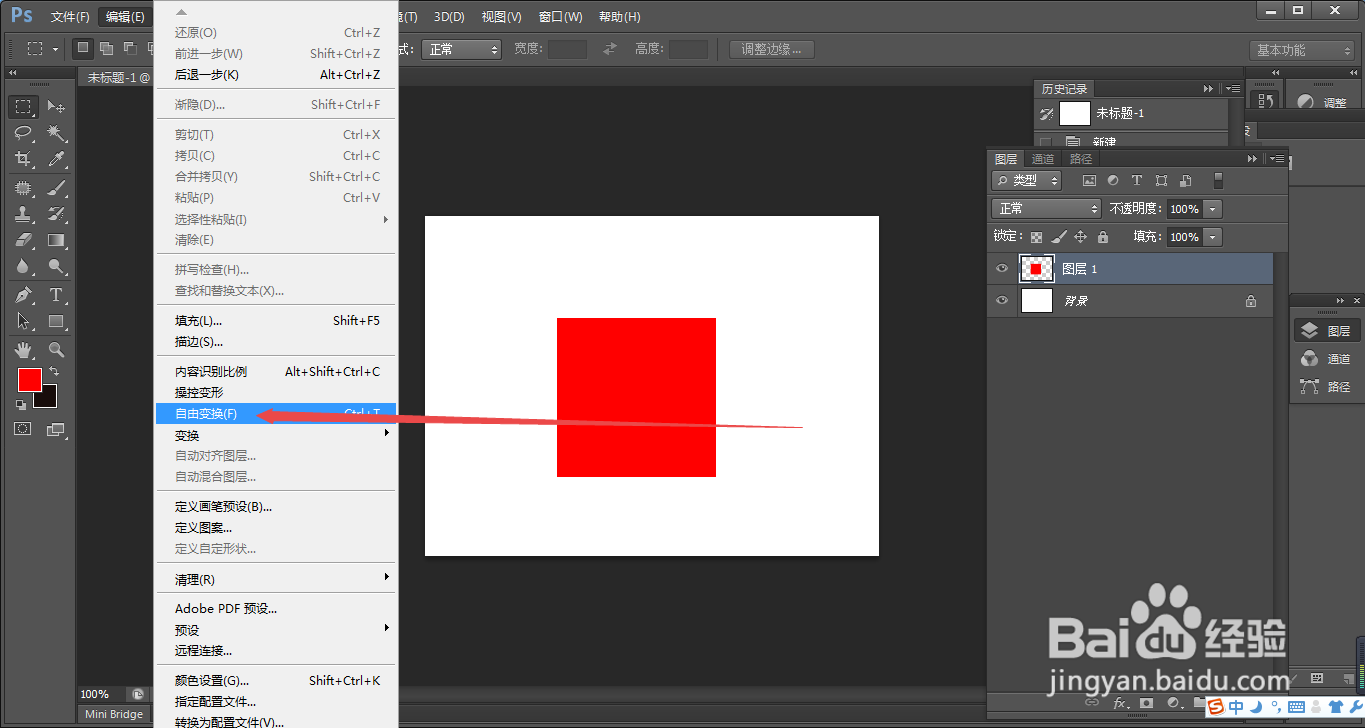Select the Zoom tool
The image size is (1365, 728).
point(57,349)
